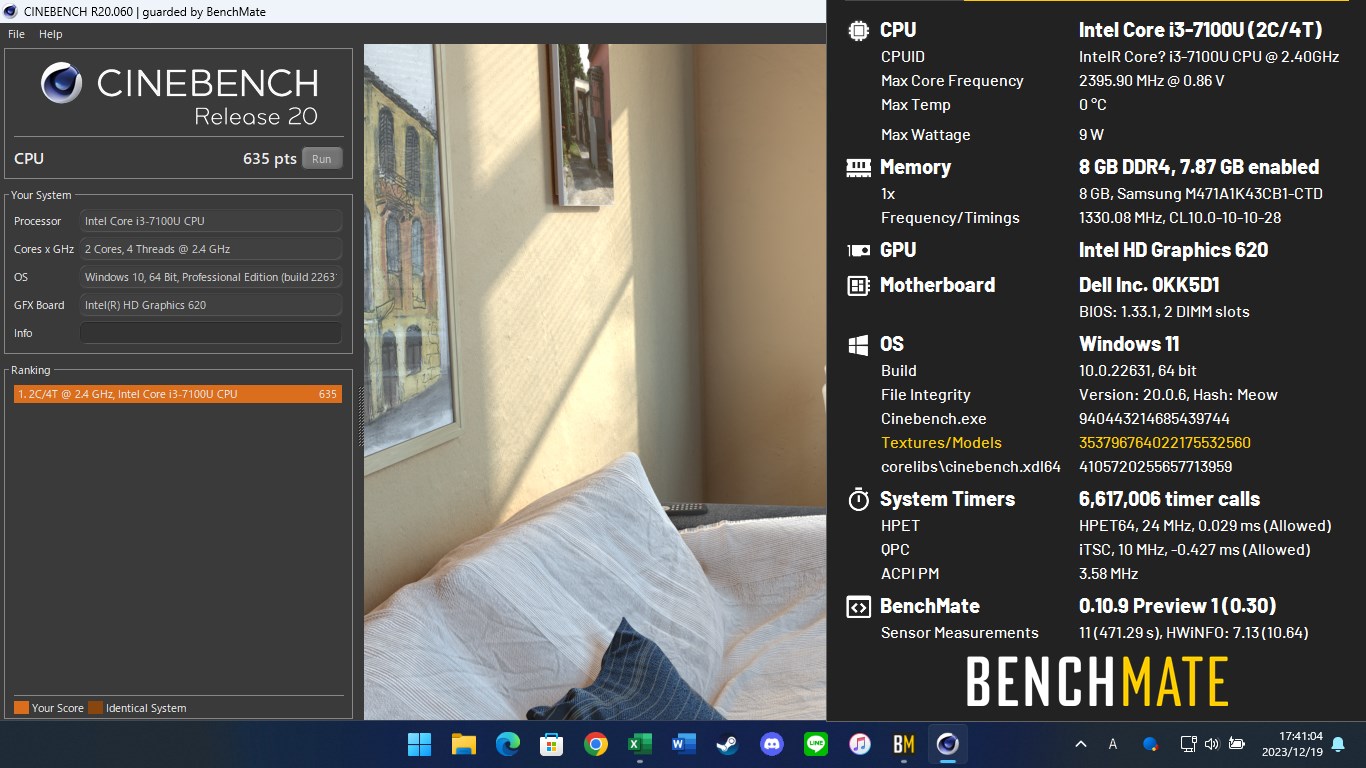
Task: Click the Build 10.0.22631 value
Action: pos(1138,371)
